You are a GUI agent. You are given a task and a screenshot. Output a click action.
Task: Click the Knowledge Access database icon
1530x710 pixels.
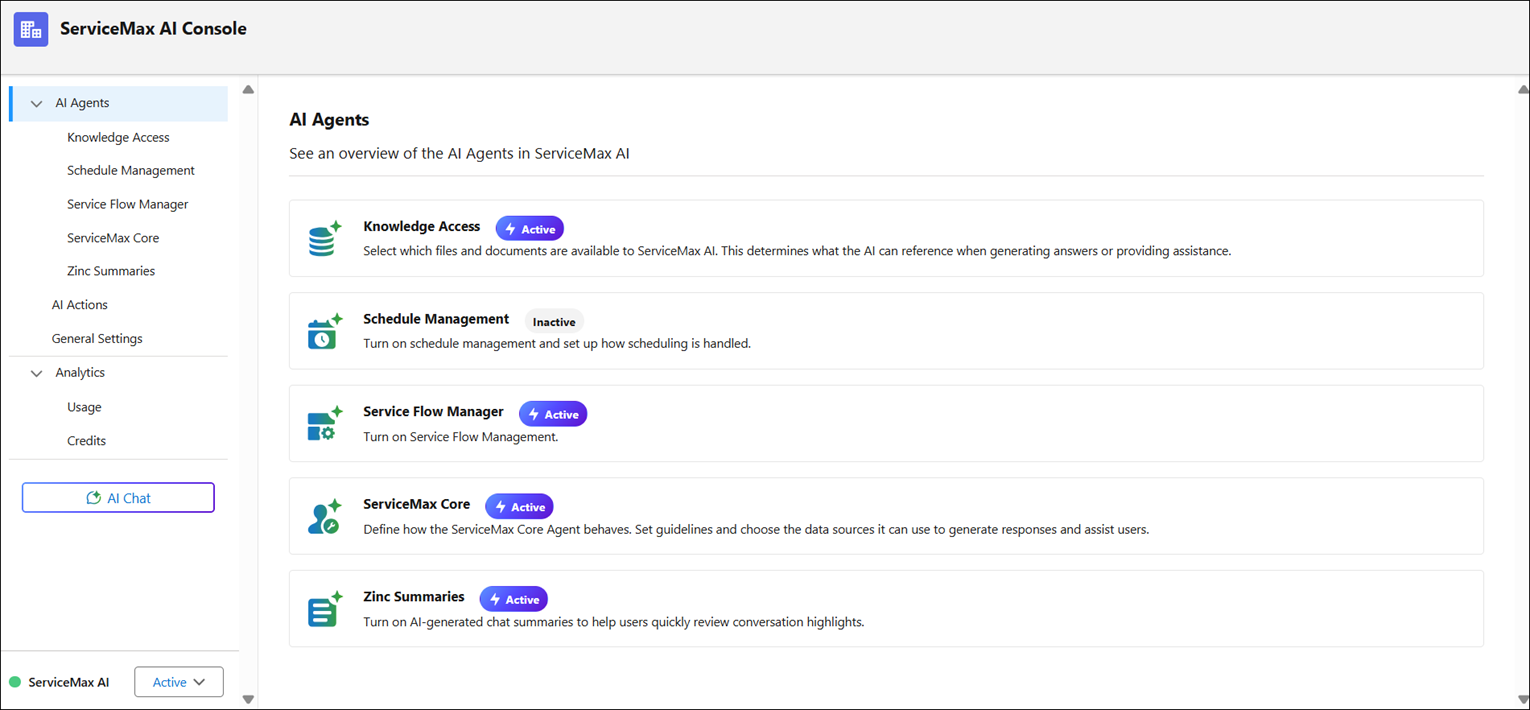[324, 239]
